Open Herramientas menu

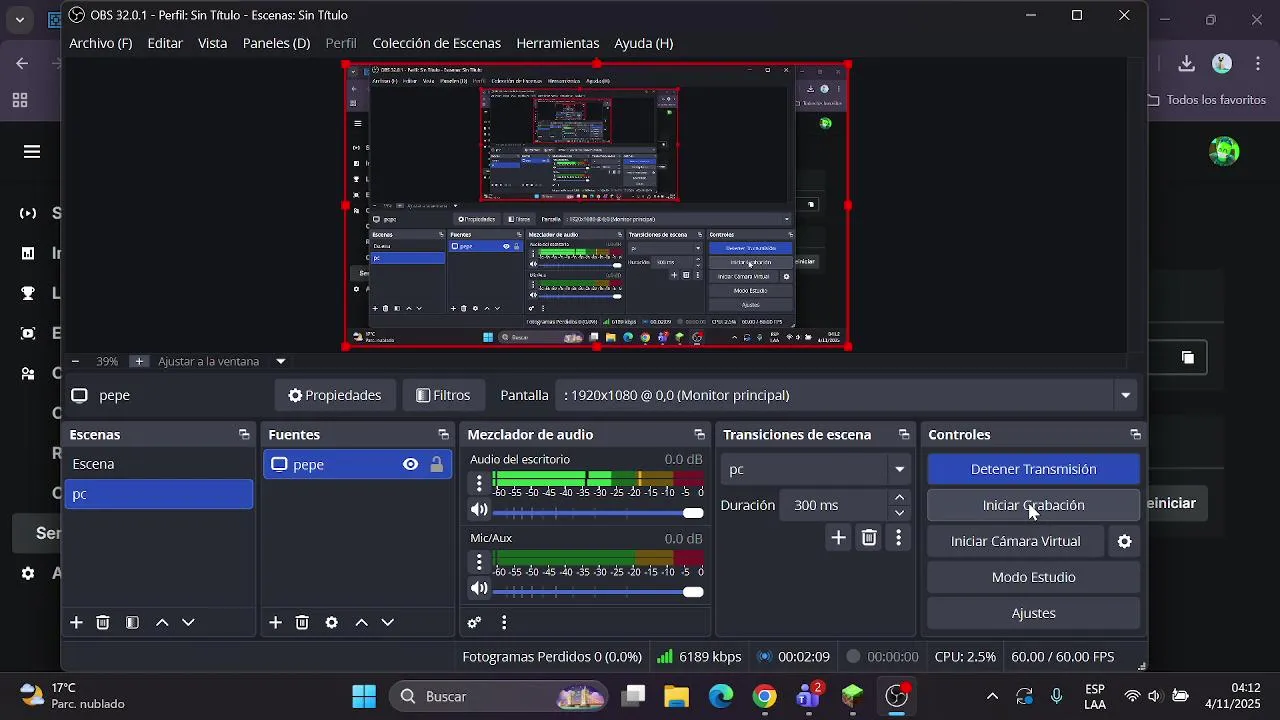pos(558,43)
